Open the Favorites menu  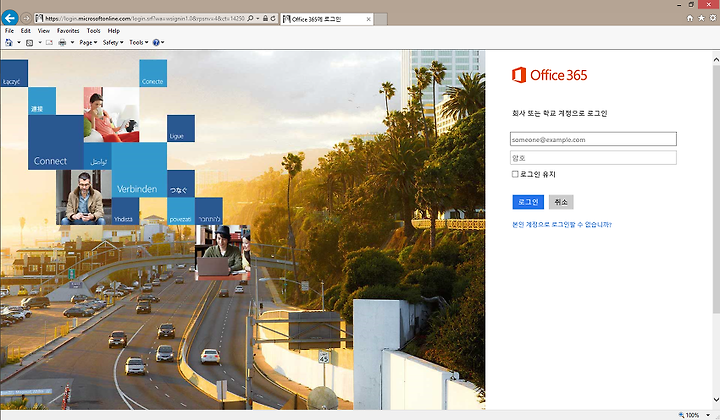pyautogui.click(x=68, y=31)
